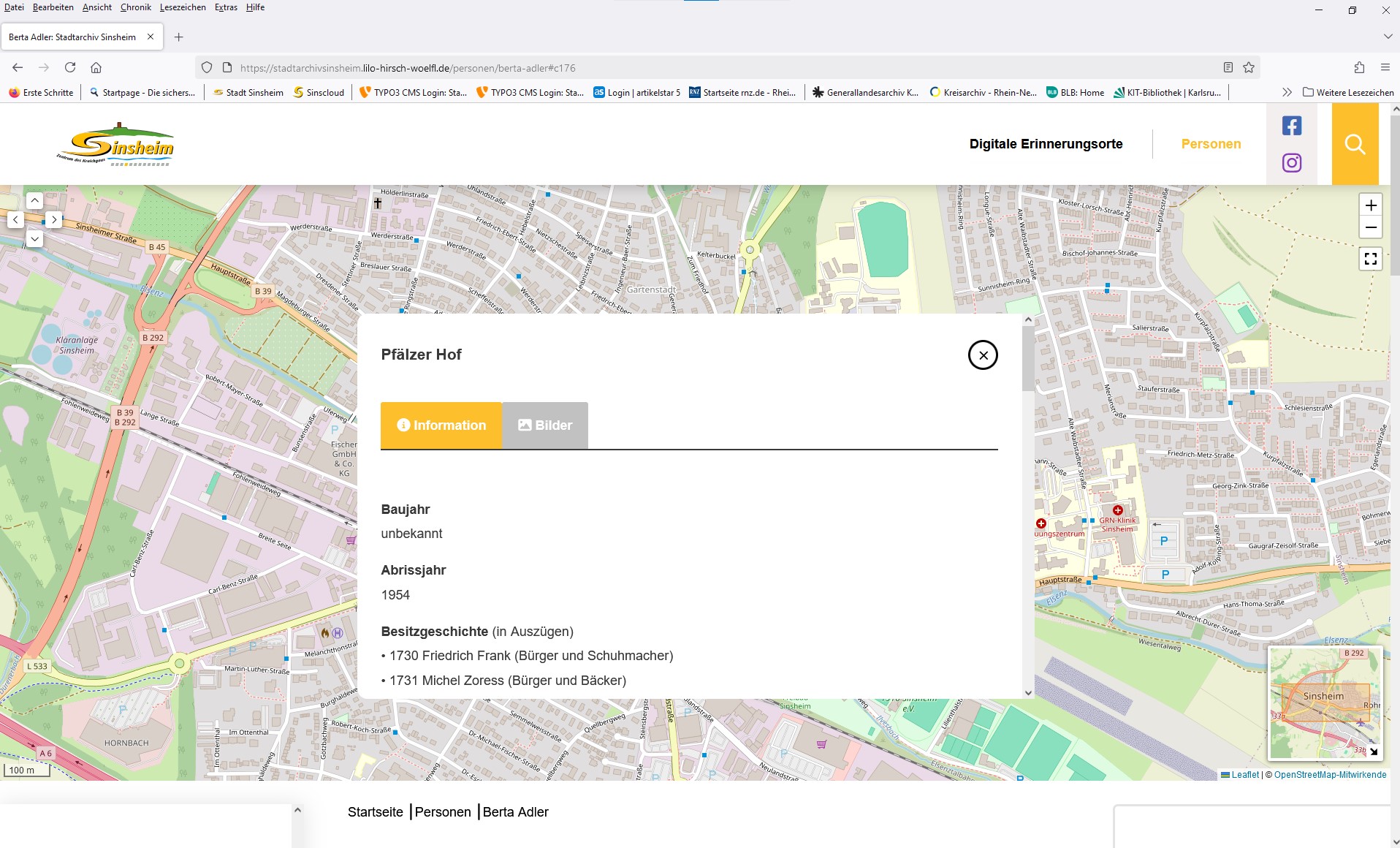Screen dimensions: 1400x848
Task: Open the list all tabs dropdown
Action: 1388,37
